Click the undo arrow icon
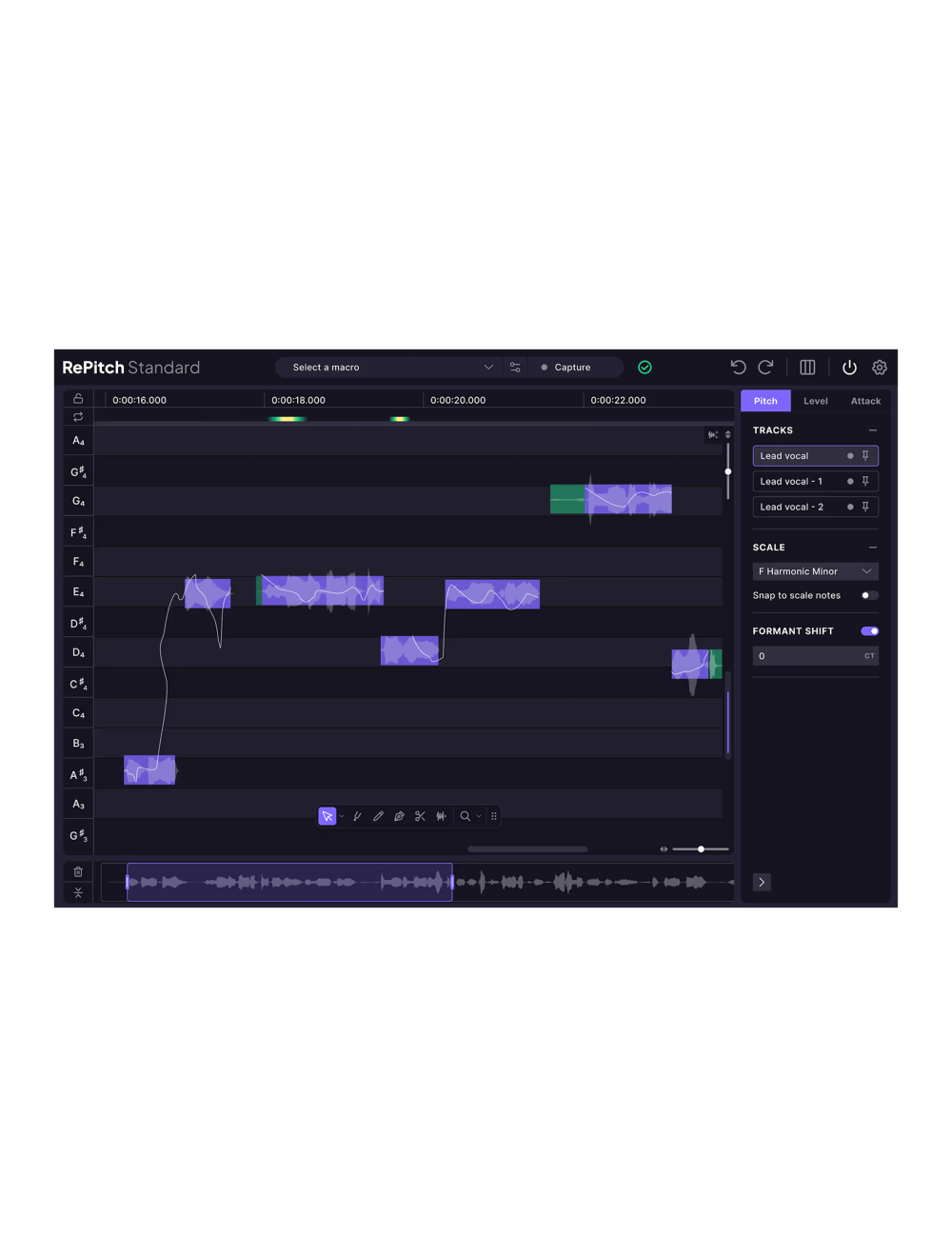952x1257 pixels. click(738, 368)
